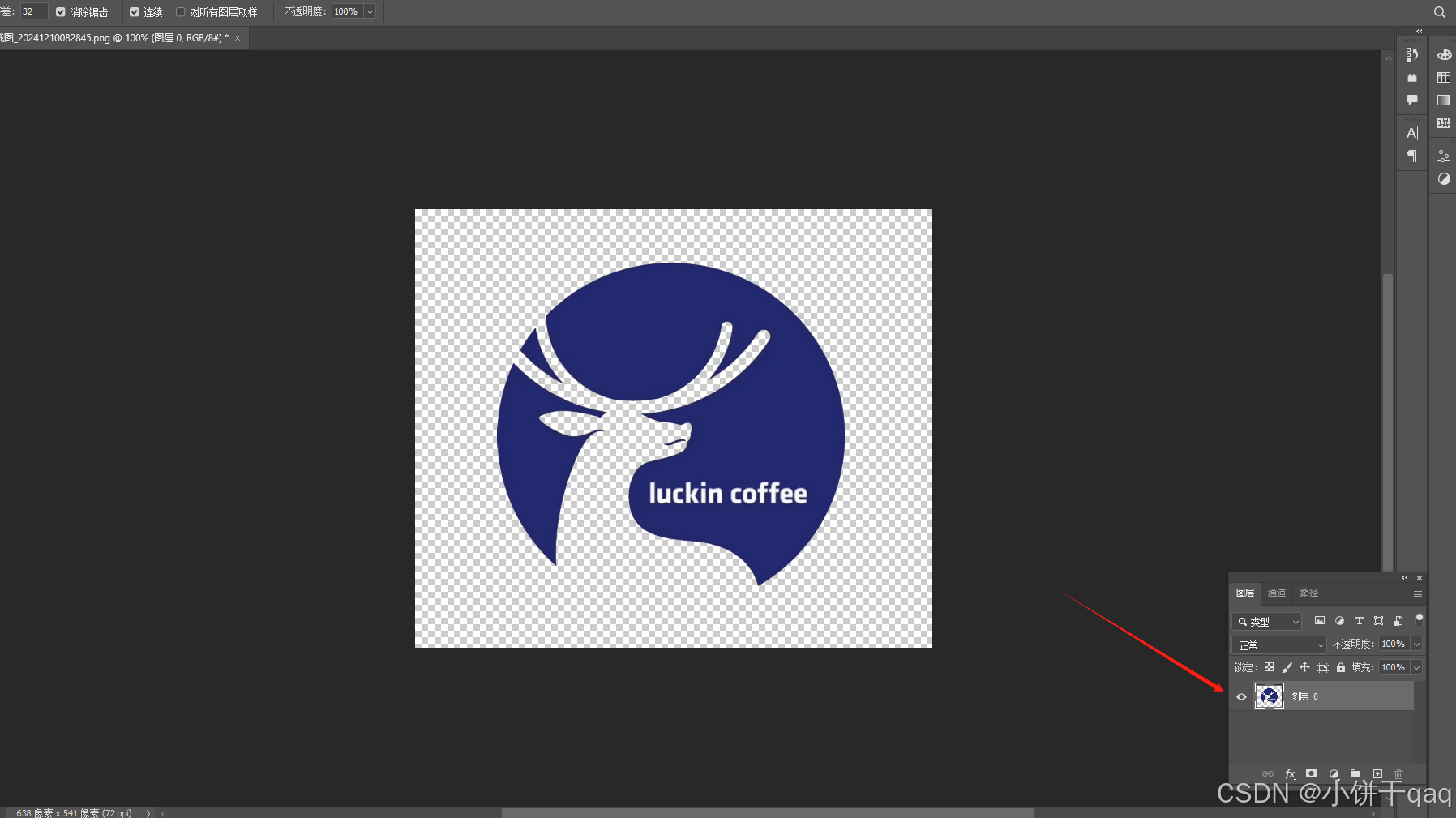The image size is (1456, 818).
Task: Toggle lock all padlock
Action: pos(1341,667)
